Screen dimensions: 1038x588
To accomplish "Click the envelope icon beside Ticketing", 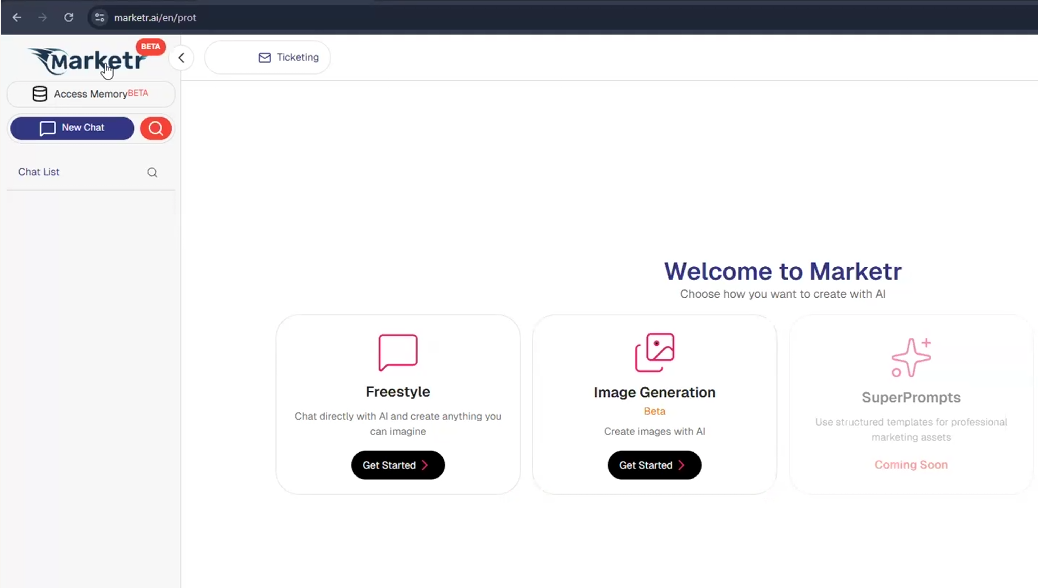I will [x=265, y=58].
